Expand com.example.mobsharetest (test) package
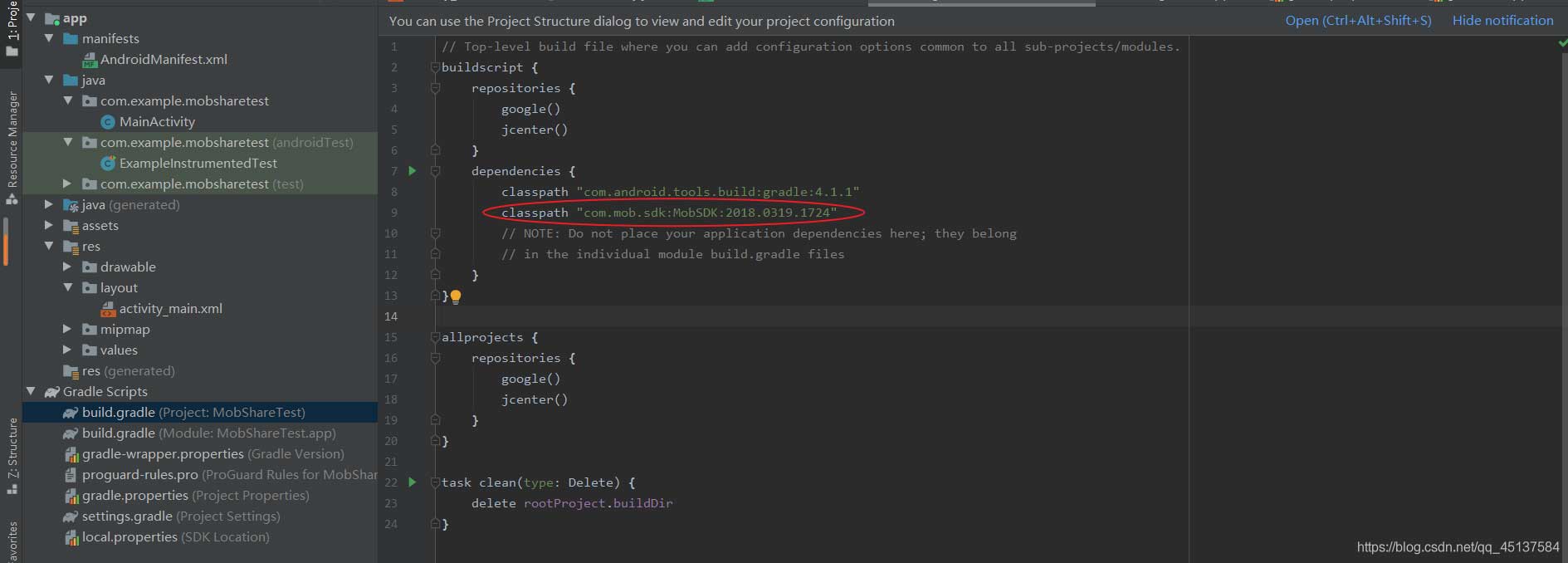 click(68, 184)
